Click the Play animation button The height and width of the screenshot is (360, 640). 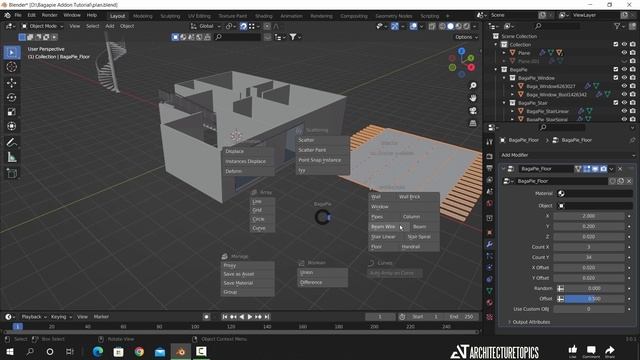250,317
